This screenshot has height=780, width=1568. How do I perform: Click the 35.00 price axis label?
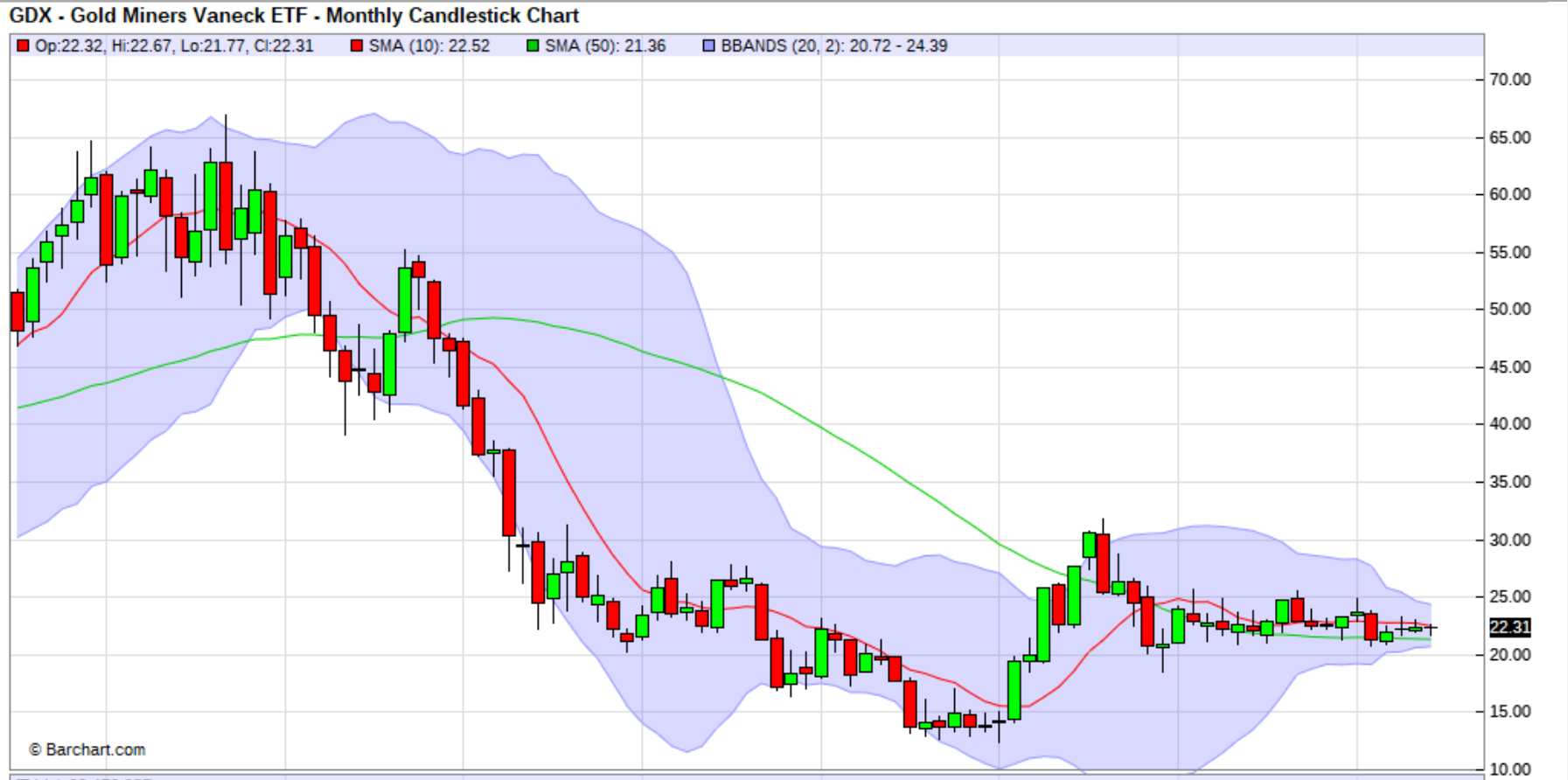click(x=1510, y=482)
